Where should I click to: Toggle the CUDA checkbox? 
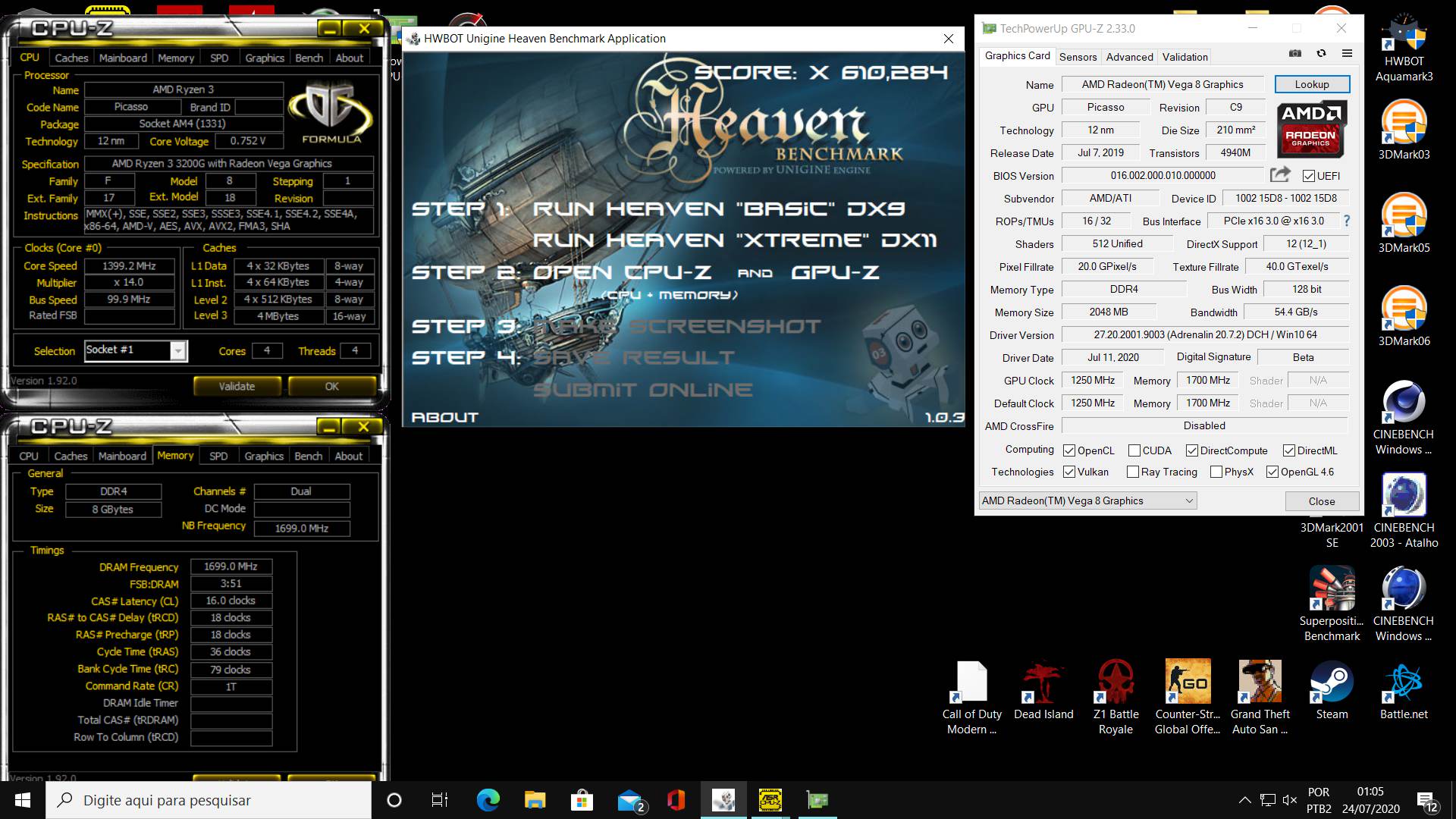(1134, 450)
